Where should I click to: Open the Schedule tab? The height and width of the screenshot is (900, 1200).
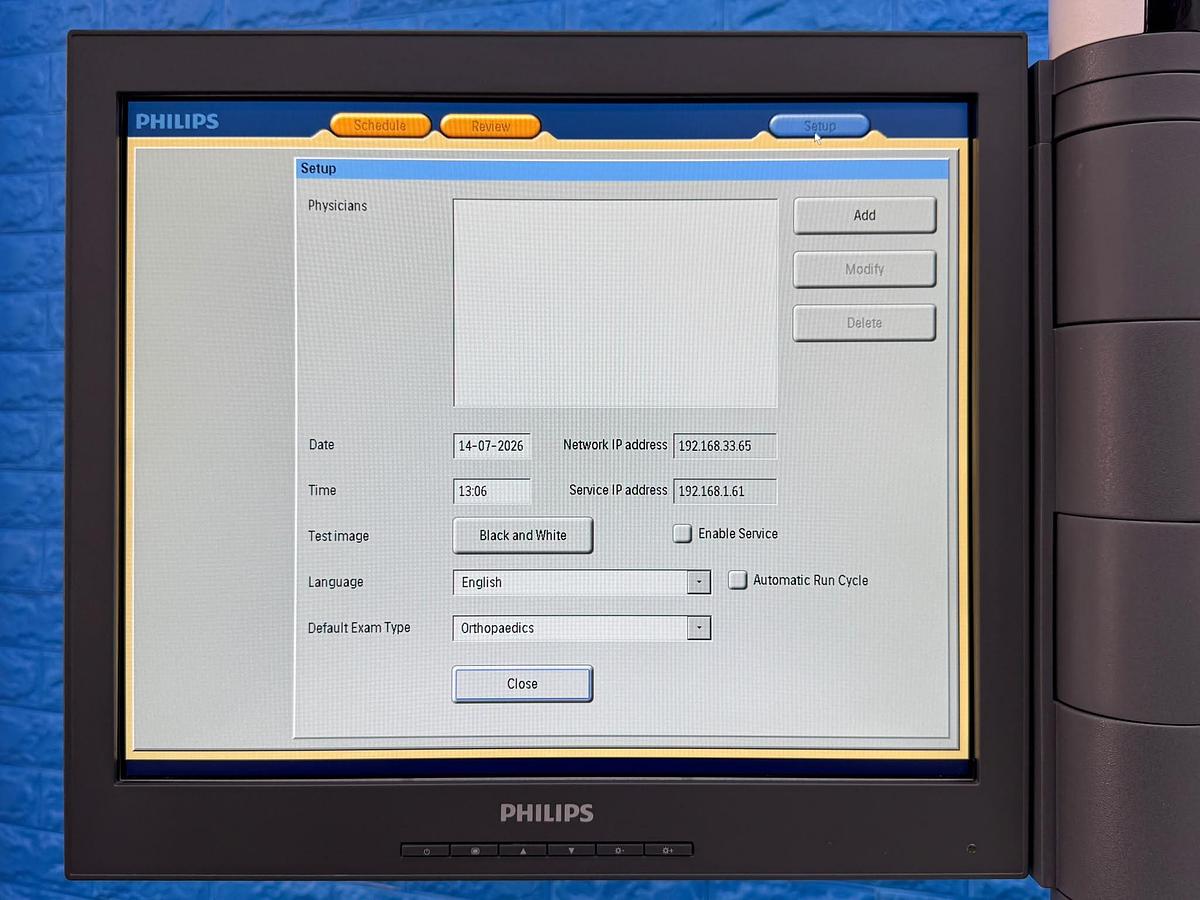380,126
